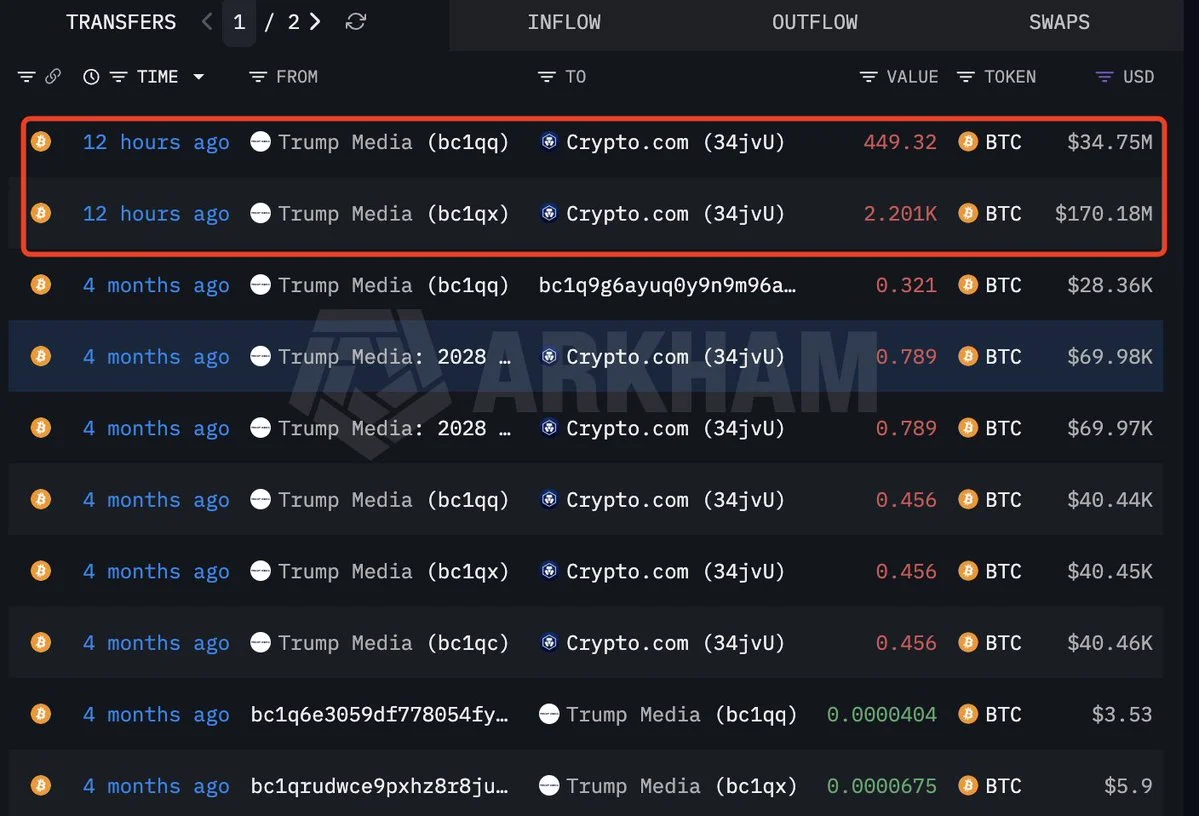The height and width of the screenshot is (816, 1199).
Task: Open Trump Media (bc1qq) sender of 449.32 BTC
Action: 393,142
